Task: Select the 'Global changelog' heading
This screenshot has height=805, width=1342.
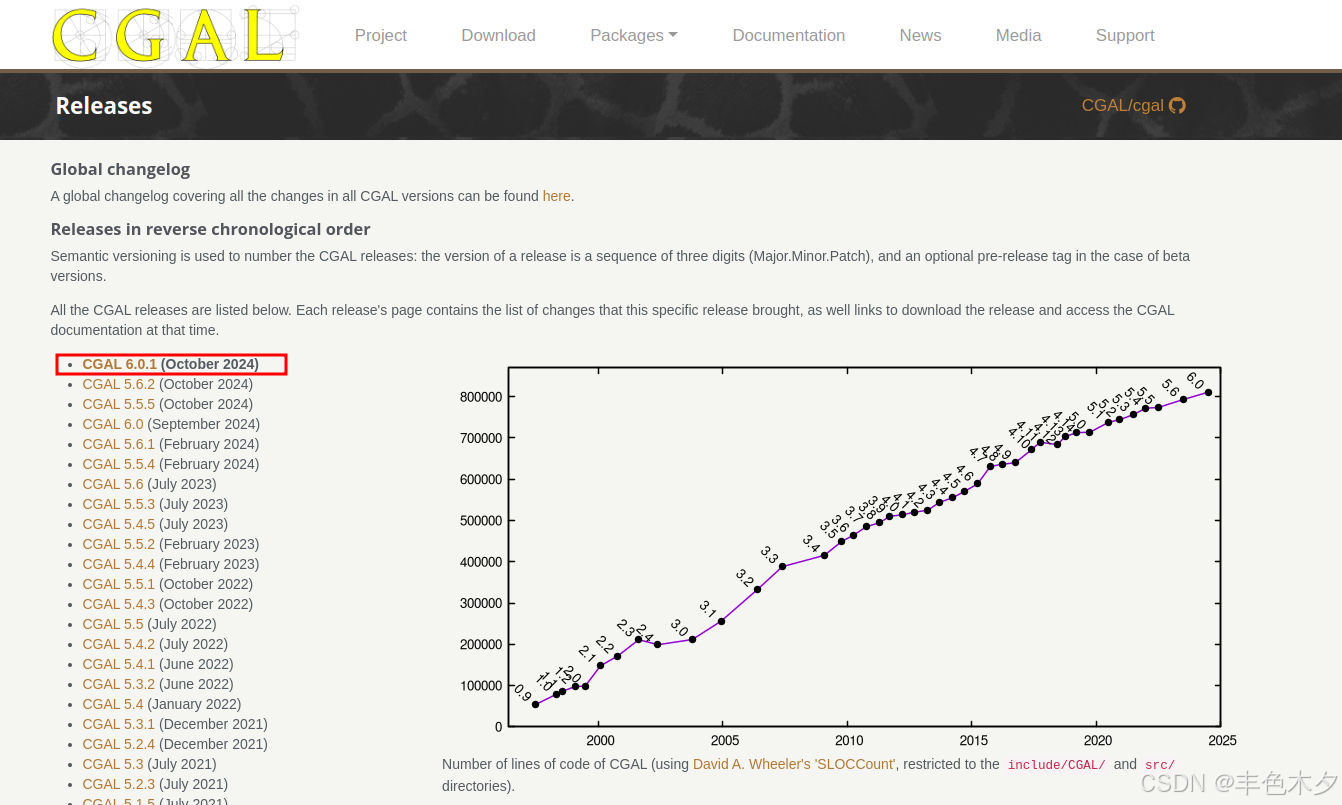Action: (120, 169)
